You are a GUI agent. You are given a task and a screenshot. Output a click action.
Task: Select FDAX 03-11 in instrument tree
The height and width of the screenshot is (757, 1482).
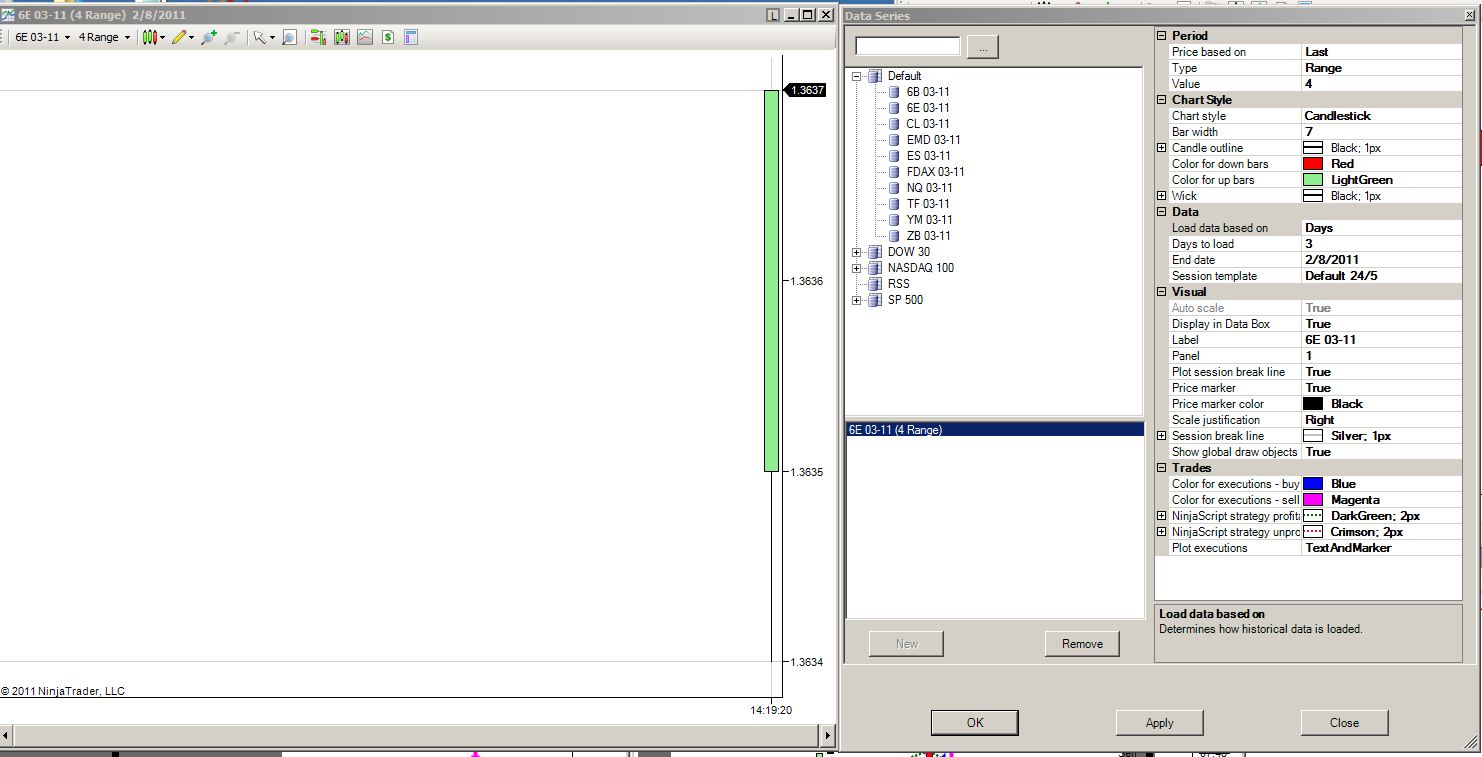pyautogui.click(x=935, y=172)
